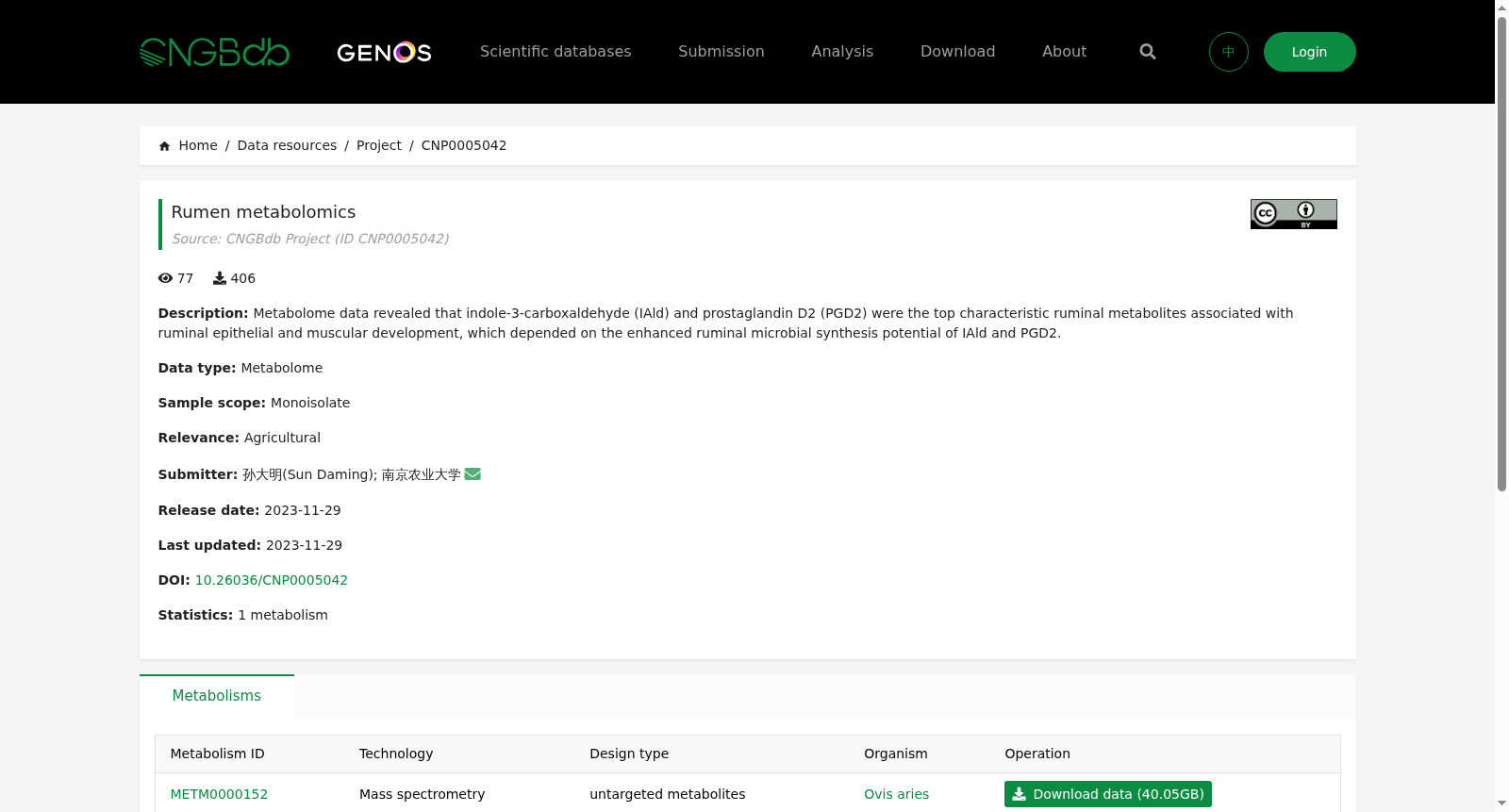Click the search magnifier icon
Image resolution: width=1509 pixels, height=812 pixels.
pyautogui.click(x=1147, y=52)
